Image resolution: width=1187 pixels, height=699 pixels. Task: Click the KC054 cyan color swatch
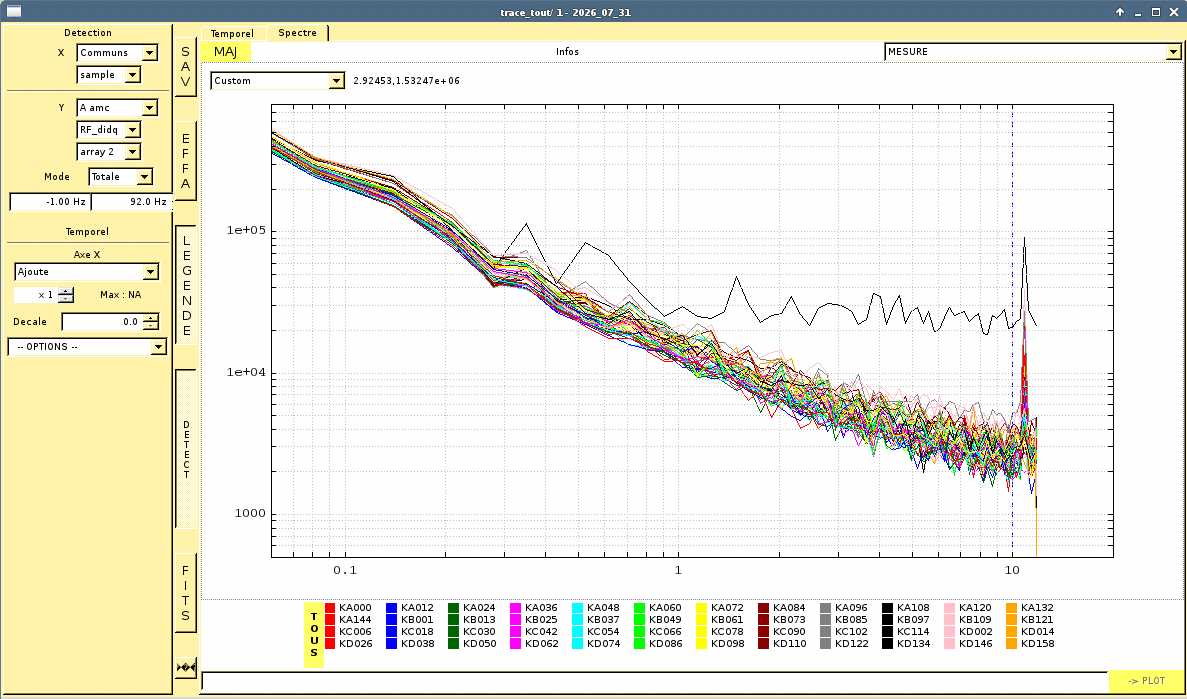click(x=578, y=632)
